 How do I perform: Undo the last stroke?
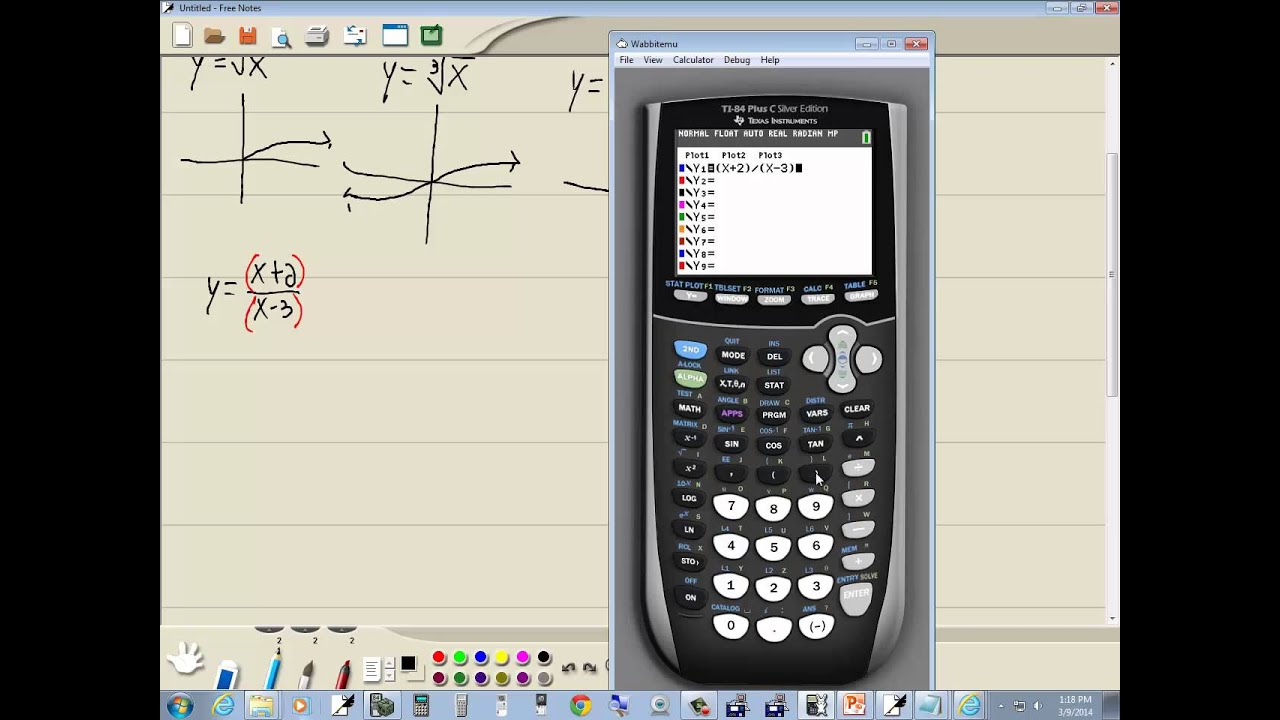point(569,668)
